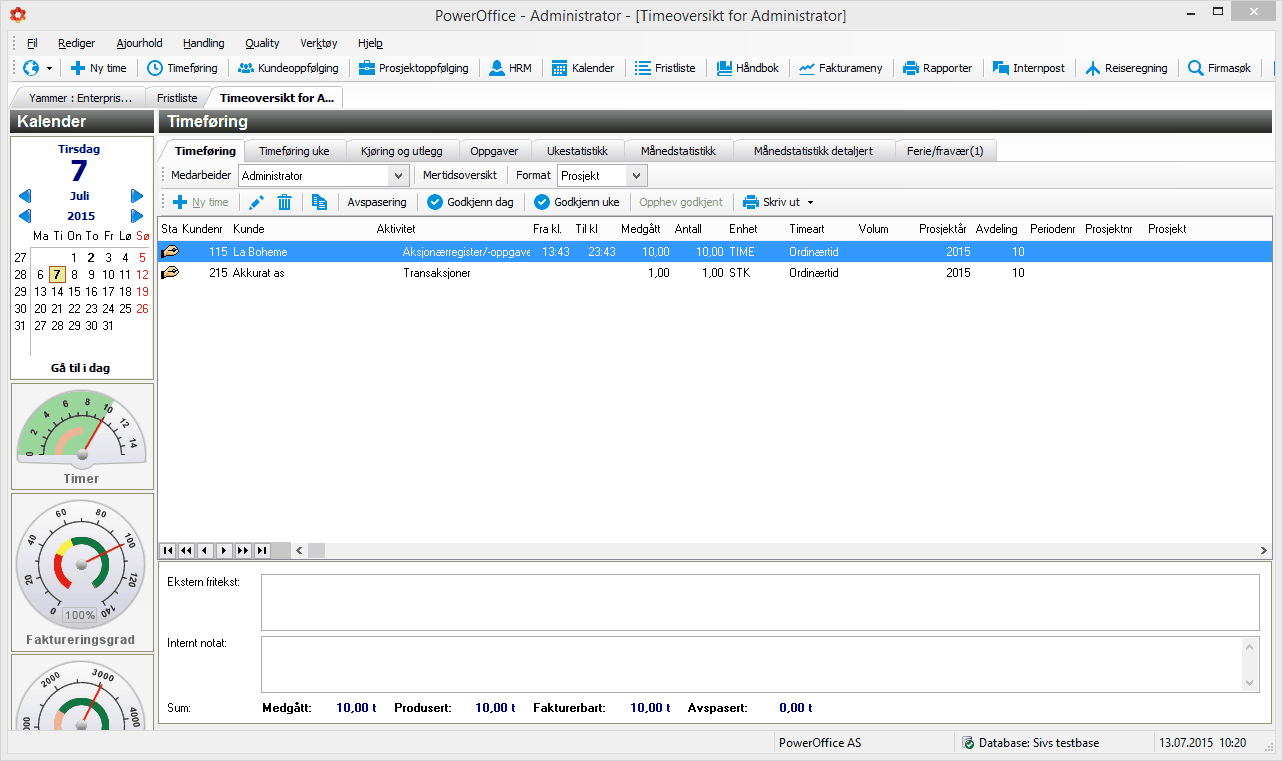Switch to the Fristliste document tab
Screen dimensions: 1283x761
pyautogui.click(x=177, y=98)
